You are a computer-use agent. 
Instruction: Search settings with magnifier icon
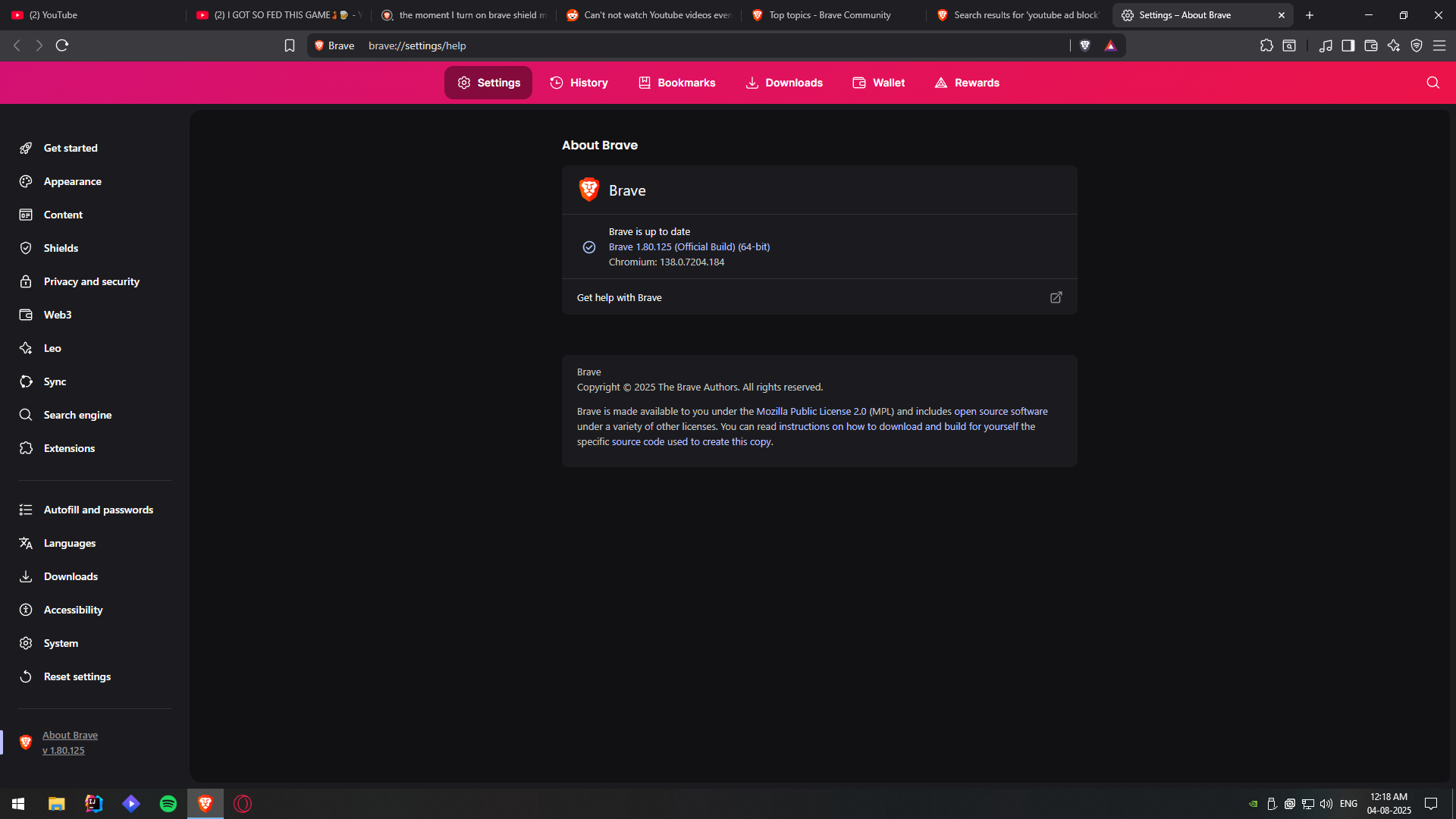(1432, 83)
